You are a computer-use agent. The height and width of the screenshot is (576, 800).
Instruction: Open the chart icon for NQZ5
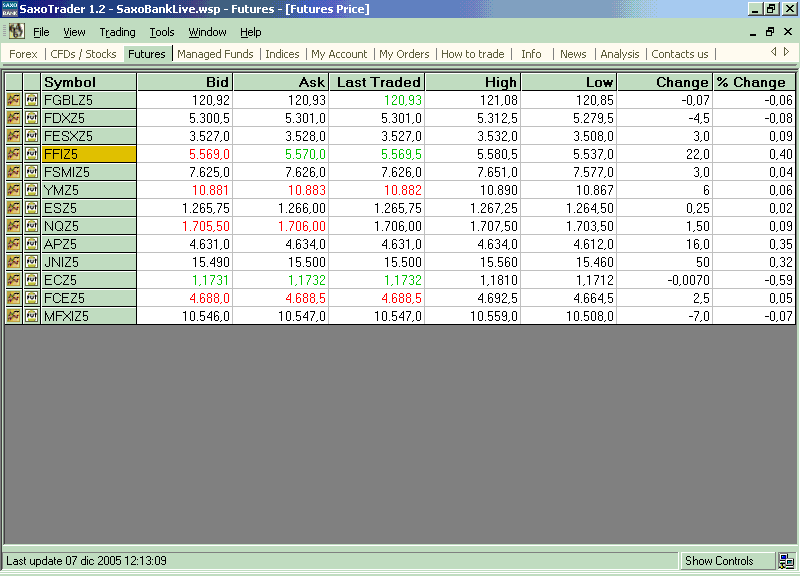tap(14, 226)
